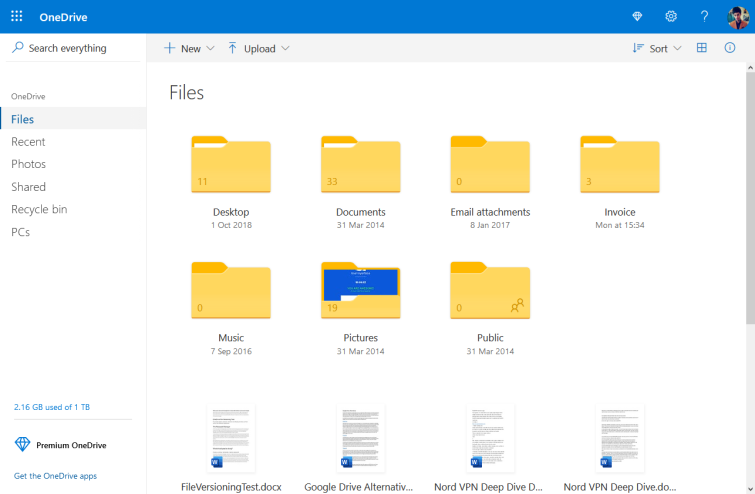Open the Pictures folder thumbnail
Screen dimensions: 755x494
[361, 290]
